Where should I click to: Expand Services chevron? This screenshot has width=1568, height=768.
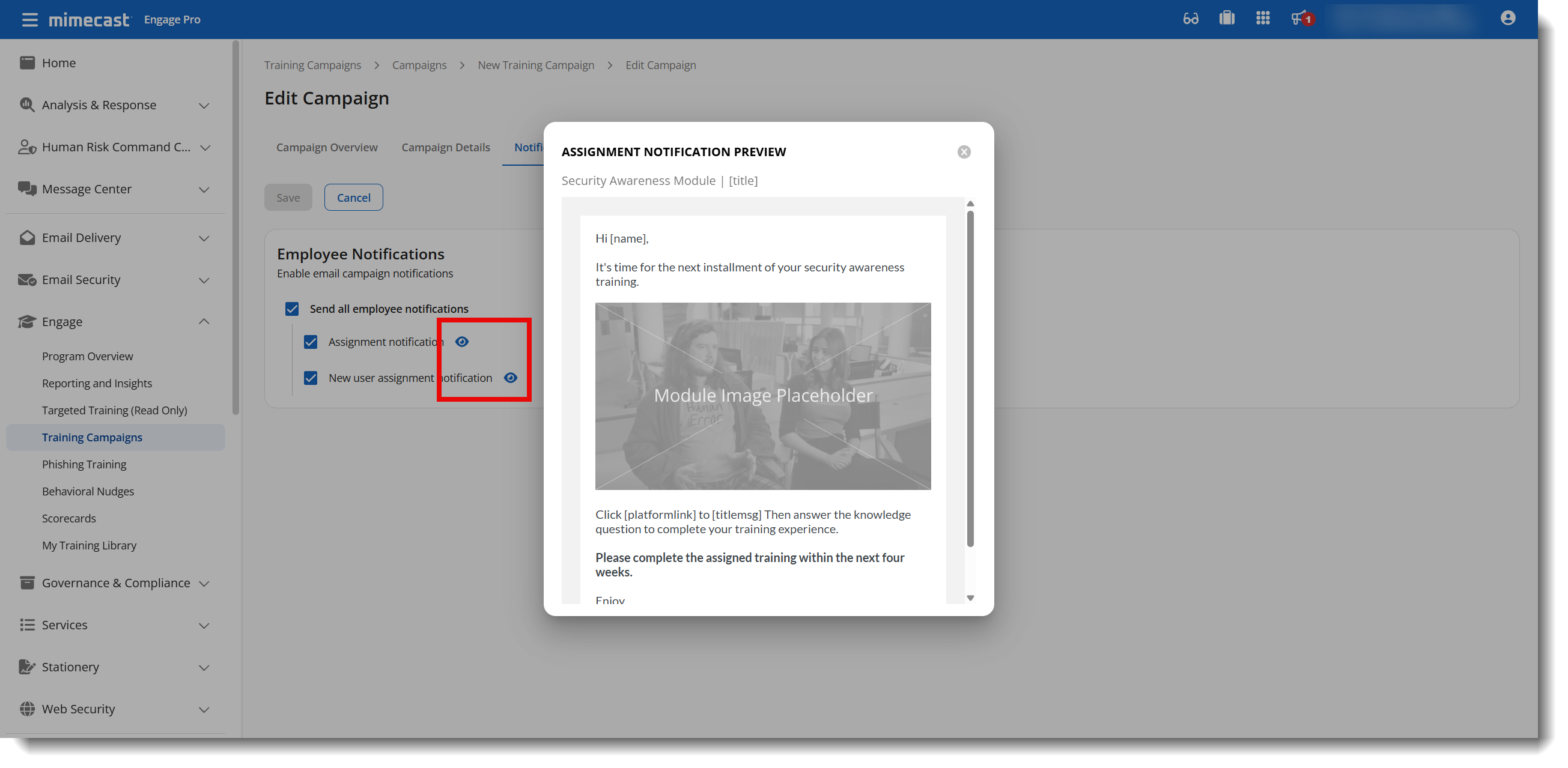tap(204, 625)
